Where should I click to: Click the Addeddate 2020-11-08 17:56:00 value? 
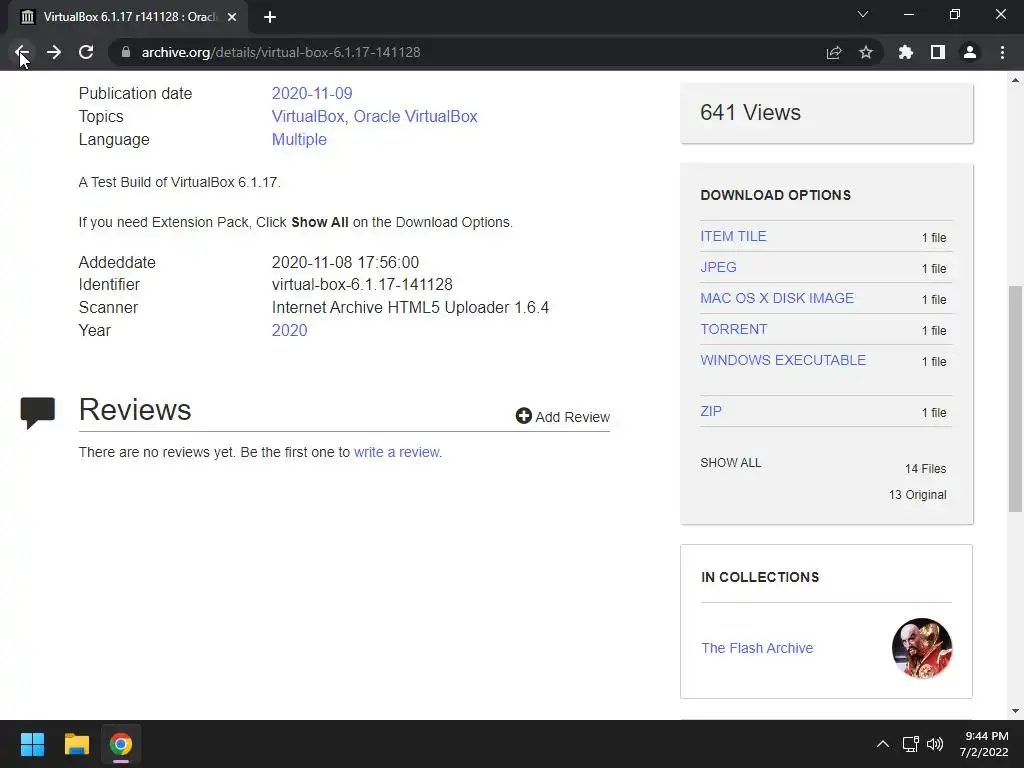345,263
